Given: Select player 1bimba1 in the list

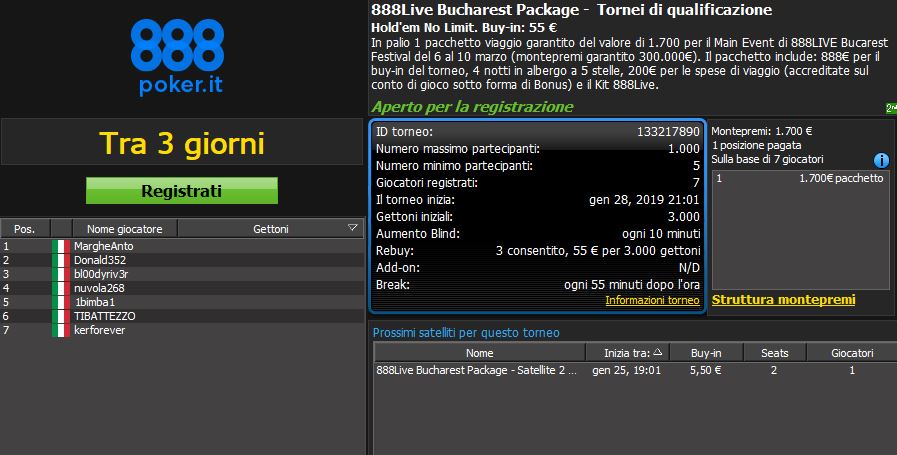Looking at the screenshot, I should click(182, 302).
